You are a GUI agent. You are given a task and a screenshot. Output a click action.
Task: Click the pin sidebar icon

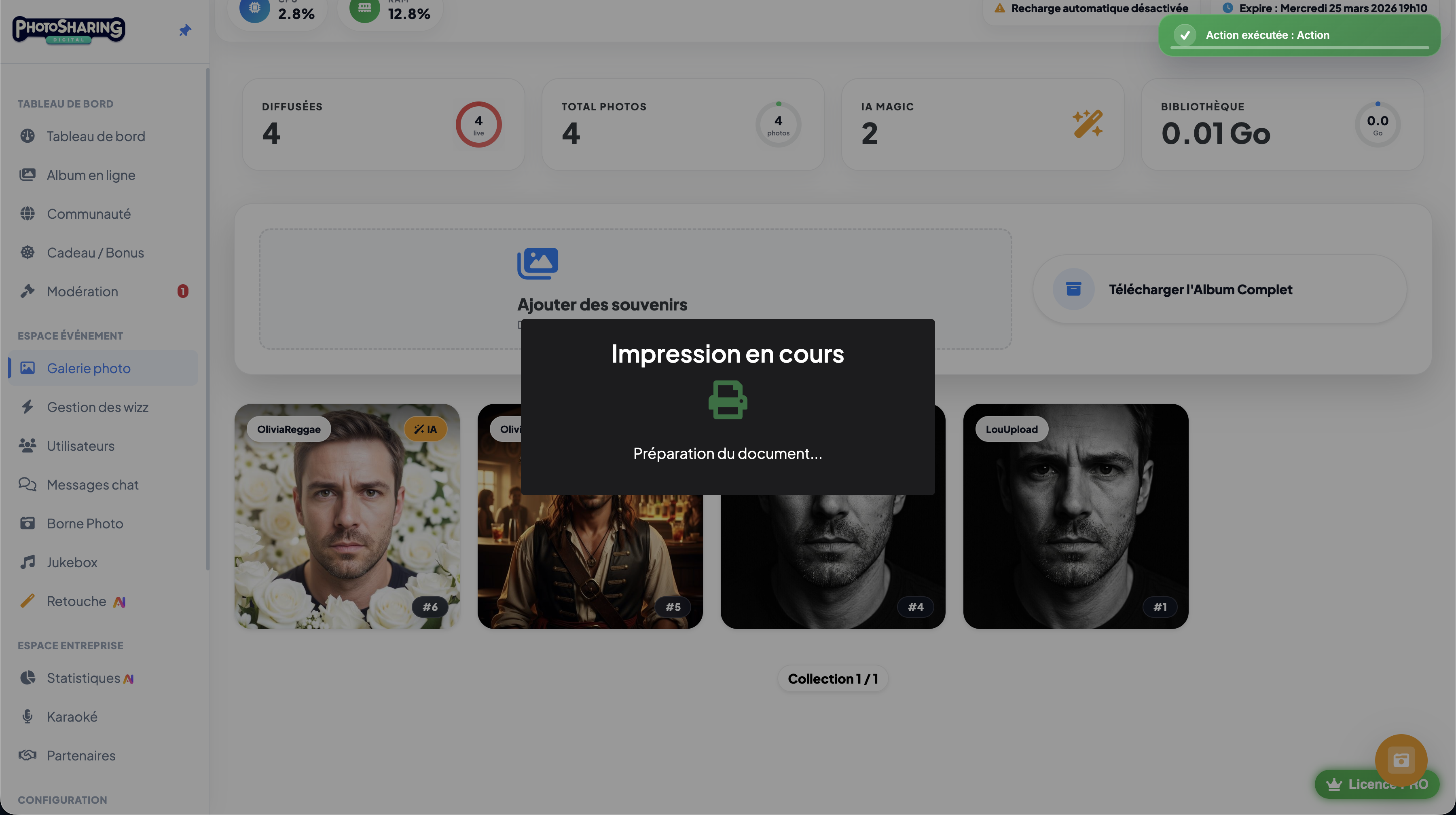coord(185,30)
